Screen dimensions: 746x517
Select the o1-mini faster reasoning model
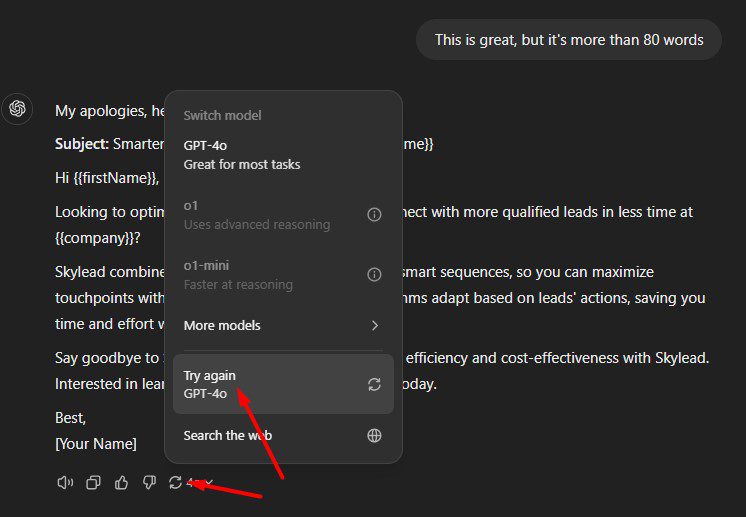click(x=283, y=275)
